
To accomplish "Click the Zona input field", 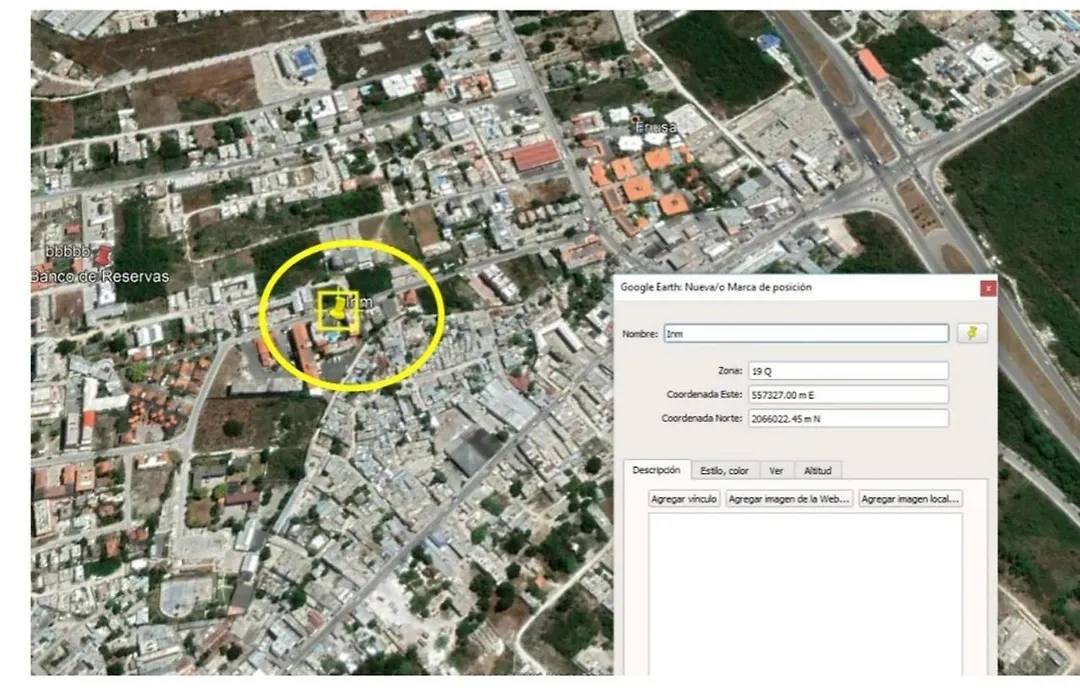I will pyautogui.click(x=848, y=371).
